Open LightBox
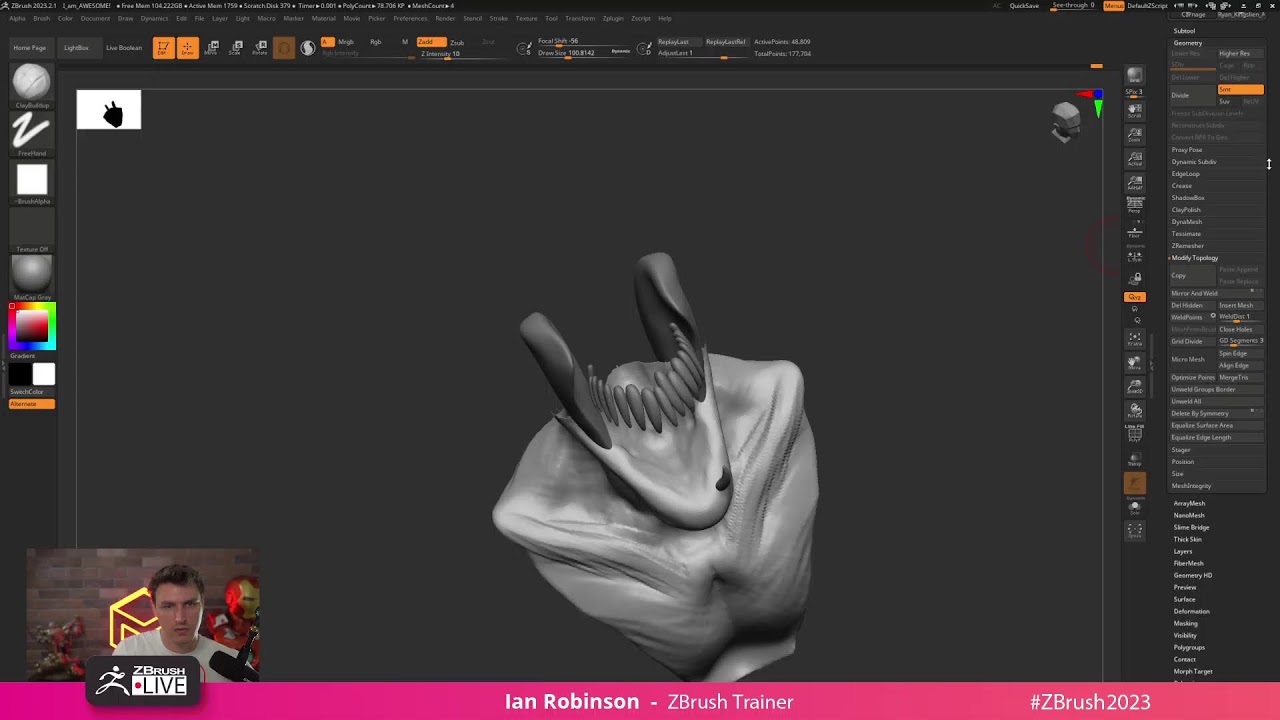 pyautogui.click(x=76, y=48)
